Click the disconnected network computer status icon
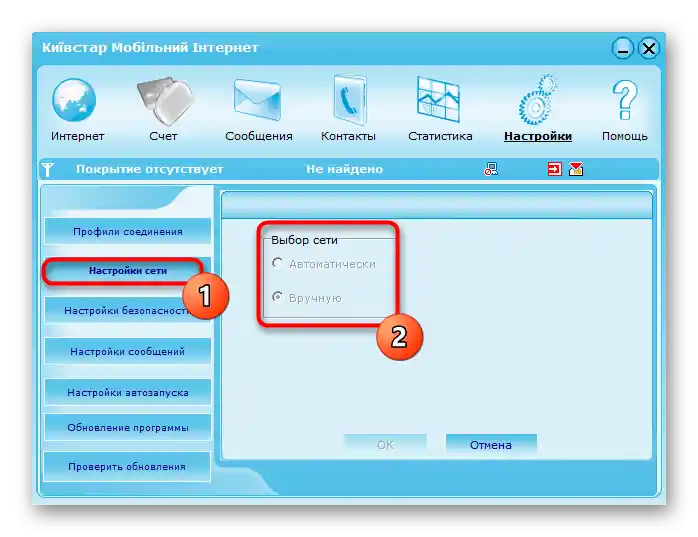 coord(491,169)
